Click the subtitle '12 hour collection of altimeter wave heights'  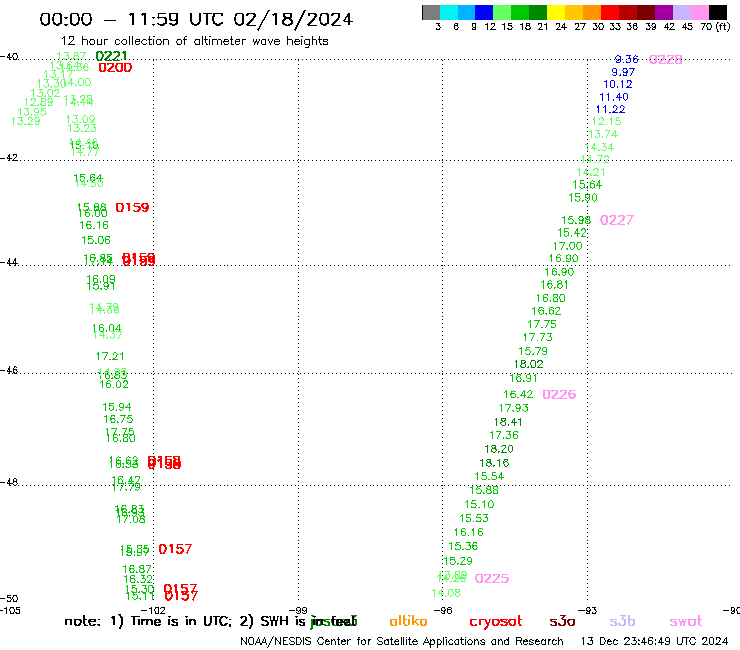point(194,41)
